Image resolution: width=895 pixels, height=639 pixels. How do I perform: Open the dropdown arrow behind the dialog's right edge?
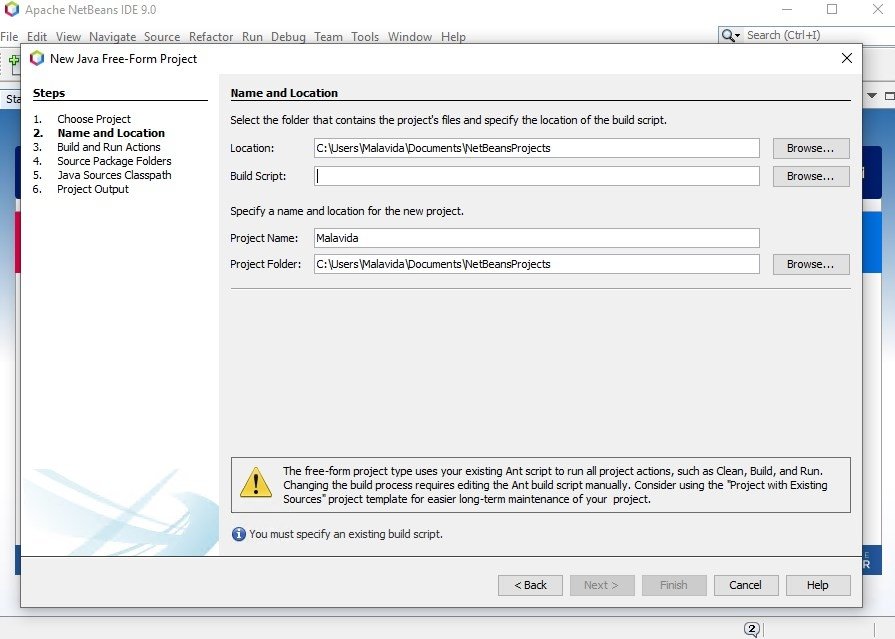point(872,95)
